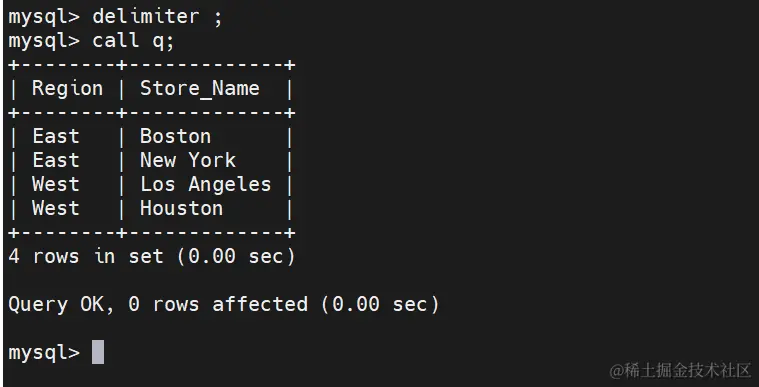Viewport: 759px width, 387px height.
Task: Click the top border of result table
Action: pyautogui.click(x=152, y=65)
